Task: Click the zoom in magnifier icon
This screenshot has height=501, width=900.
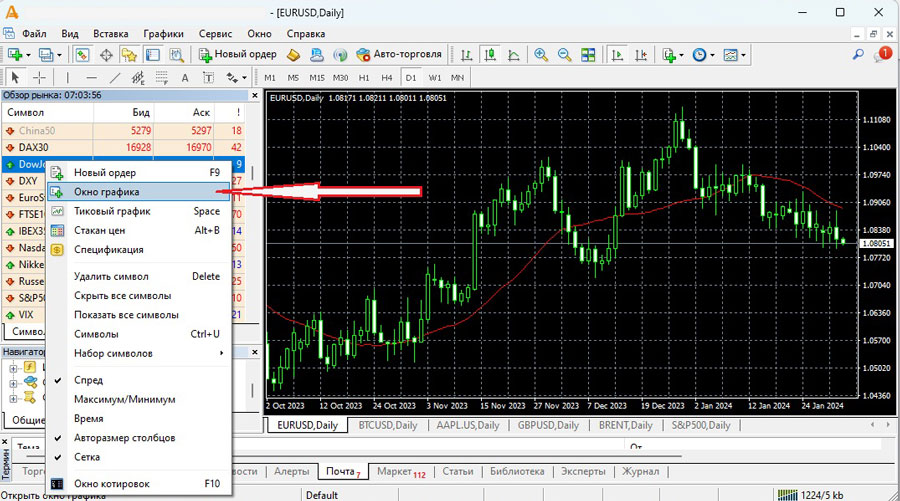Action: pos(541,55)
